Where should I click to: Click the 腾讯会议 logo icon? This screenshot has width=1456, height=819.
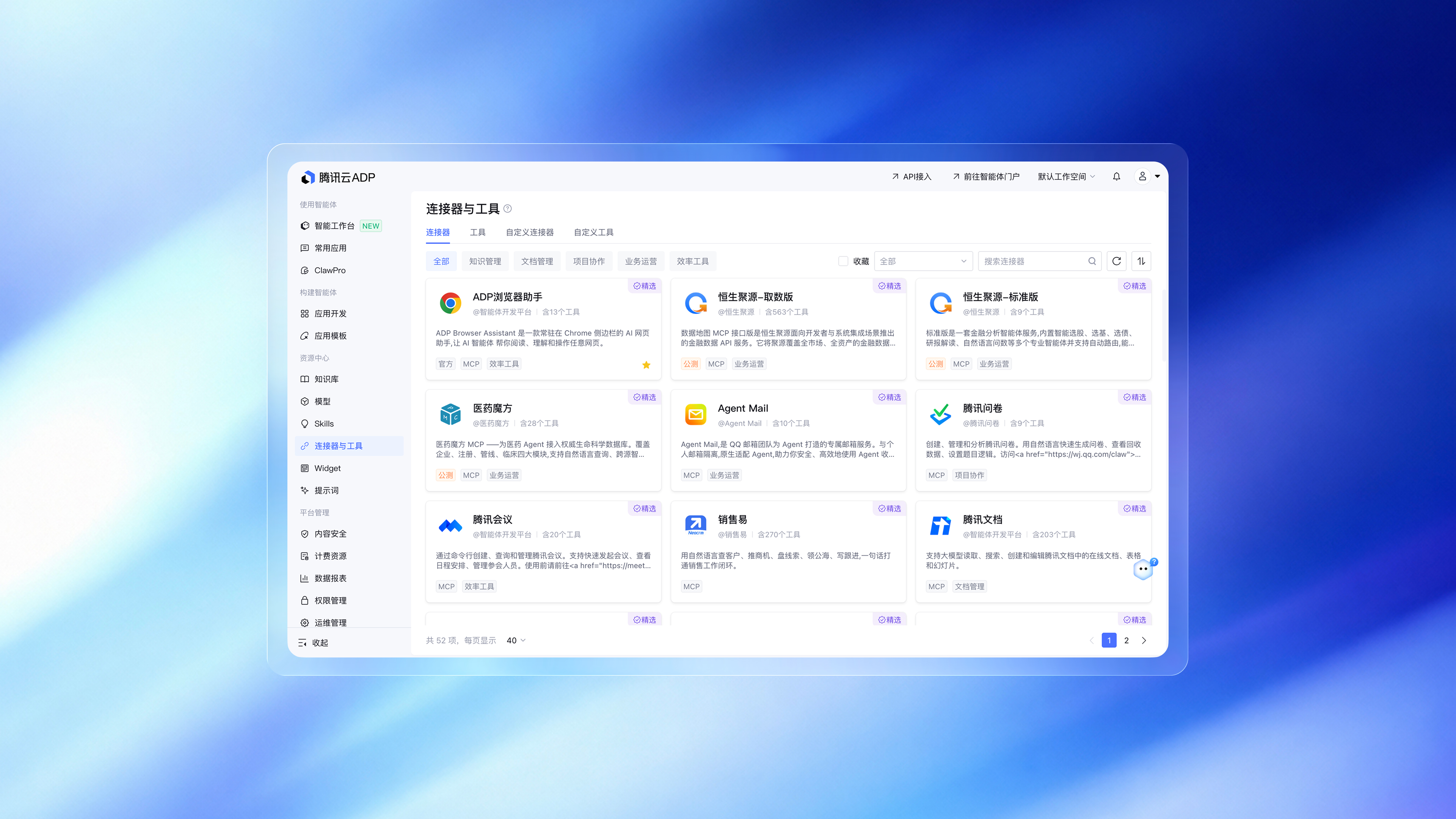point(450,526)
